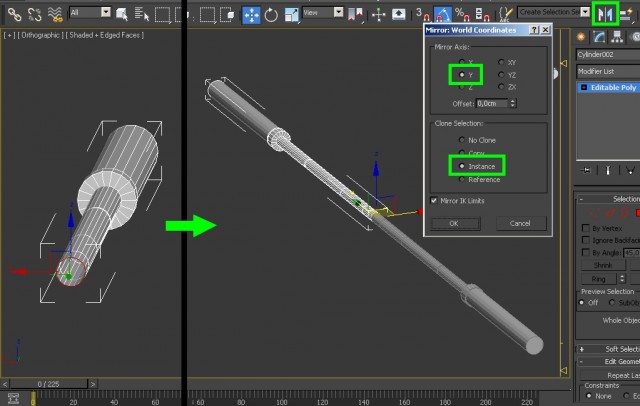640x406 pixels.
Task: Open the Create command panel tab
Action: tap(581, 37)
